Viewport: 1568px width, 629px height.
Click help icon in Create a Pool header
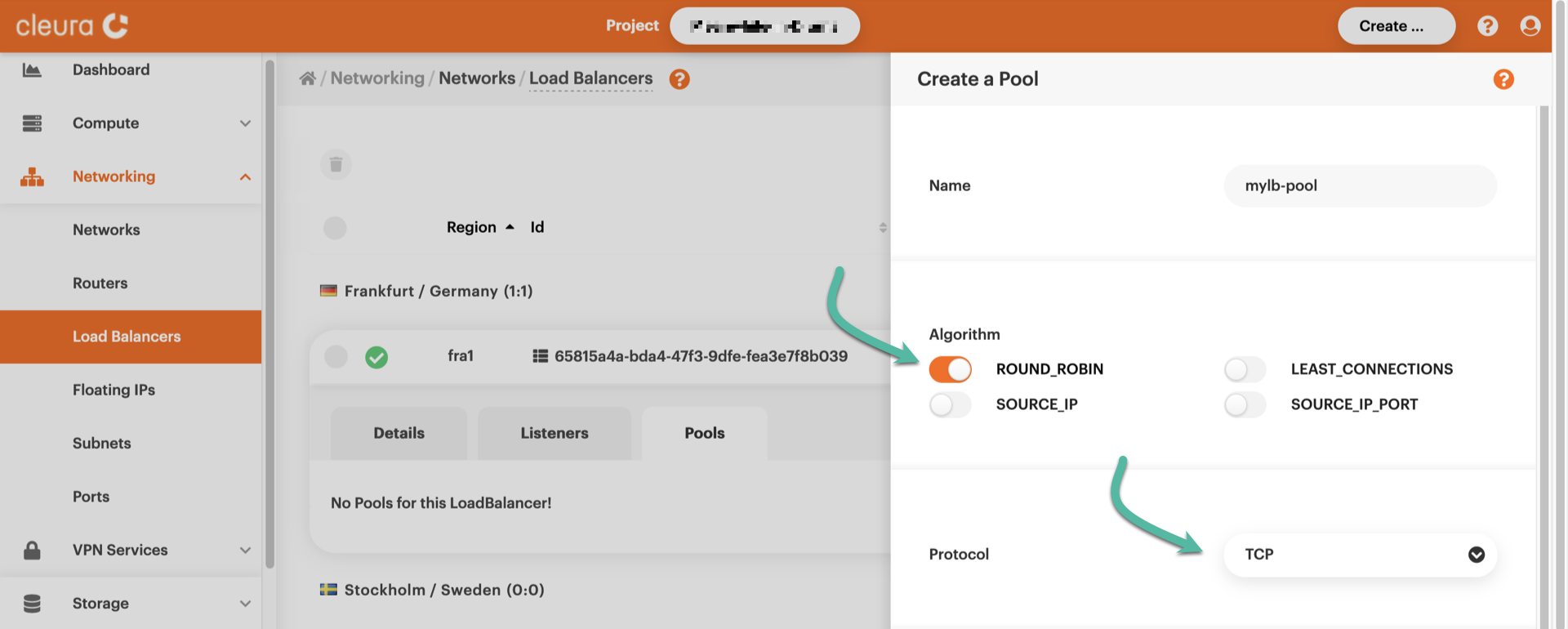pos(1503,79)
